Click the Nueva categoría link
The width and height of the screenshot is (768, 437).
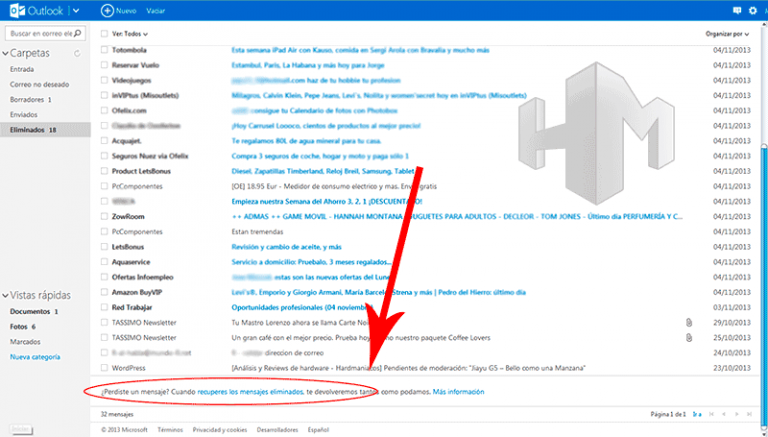[x=35, y=357]
